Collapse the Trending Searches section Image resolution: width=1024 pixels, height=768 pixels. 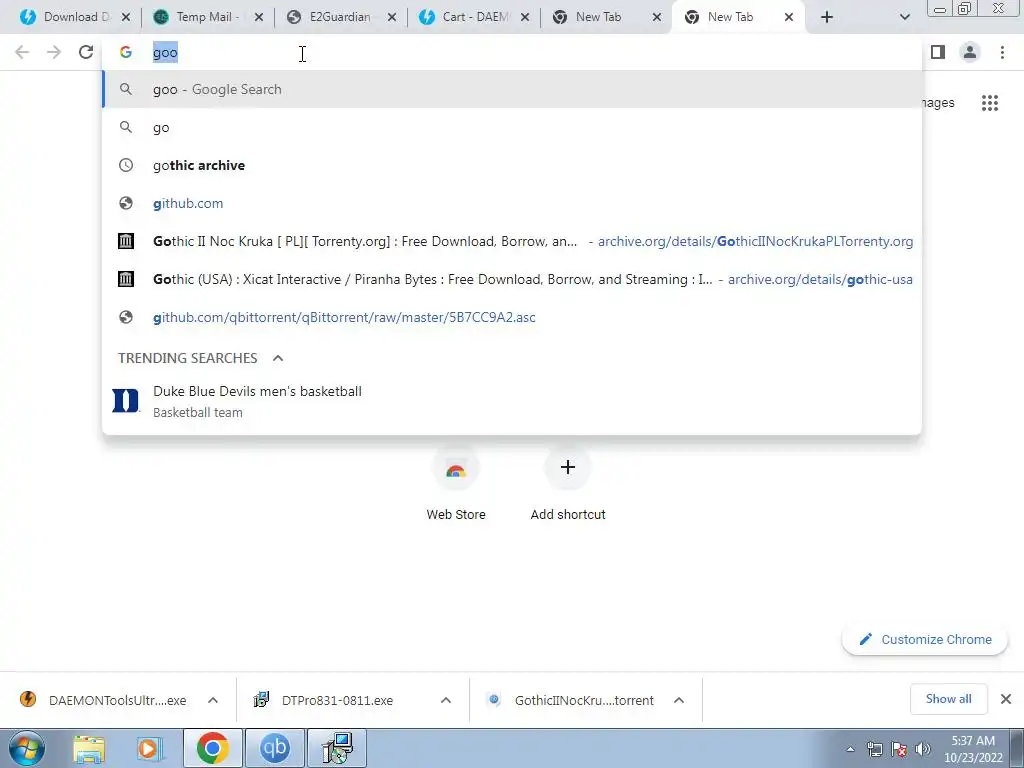pos(278,358)
